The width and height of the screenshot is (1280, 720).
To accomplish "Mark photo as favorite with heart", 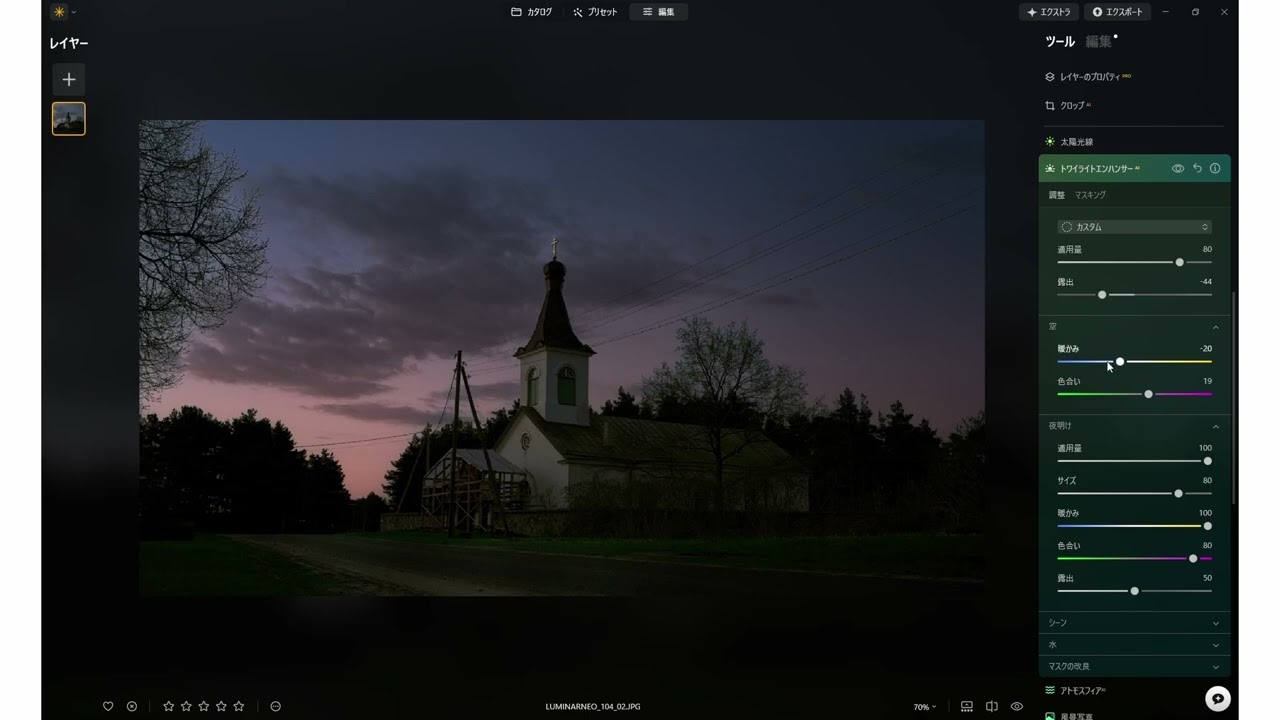I will (x=108, y=706).
